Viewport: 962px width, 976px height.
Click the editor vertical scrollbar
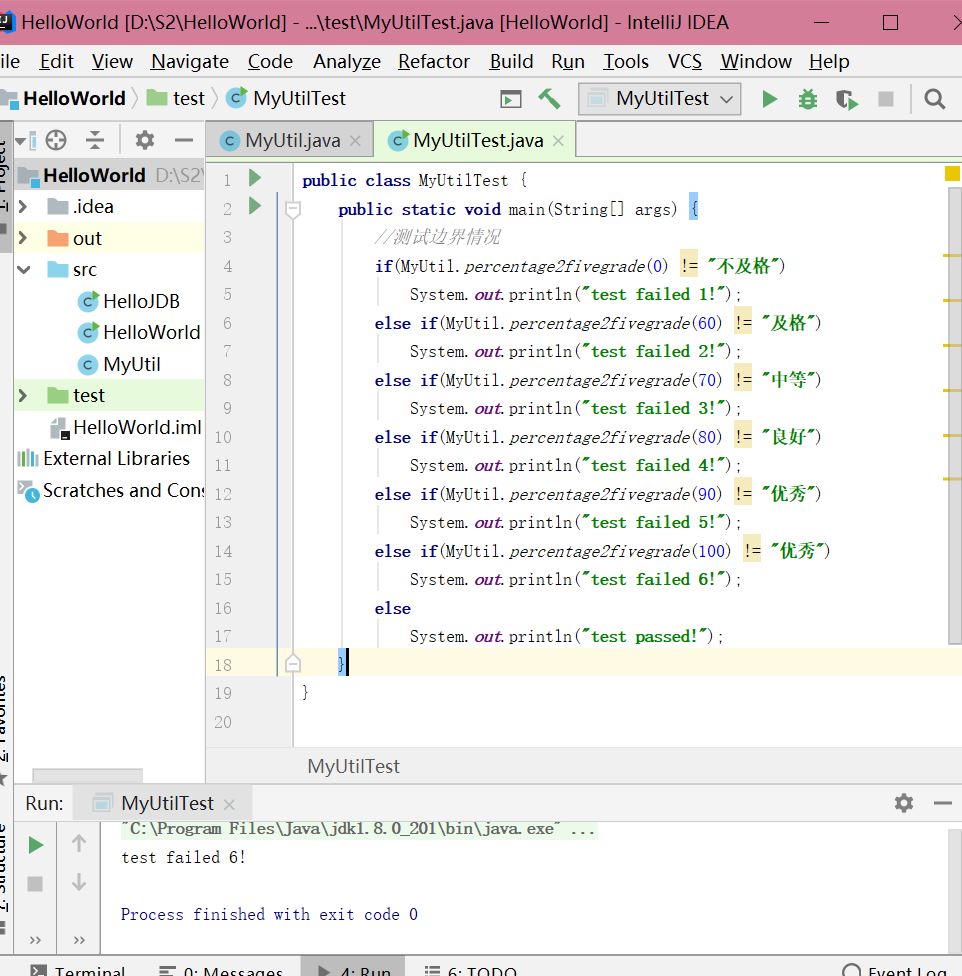click(x=955, y=416)
